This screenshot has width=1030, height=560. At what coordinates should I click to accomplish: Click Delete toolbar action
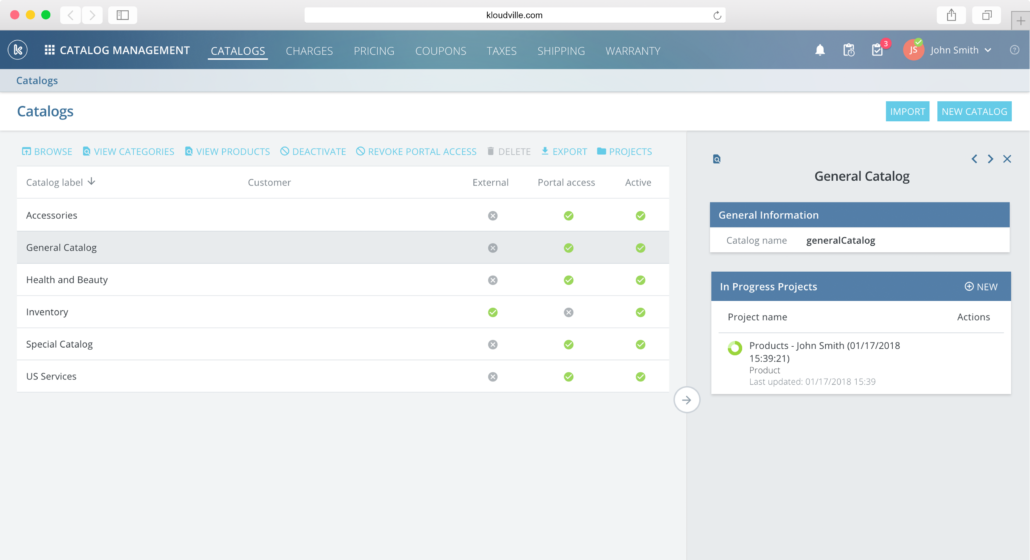coord(509,152)
